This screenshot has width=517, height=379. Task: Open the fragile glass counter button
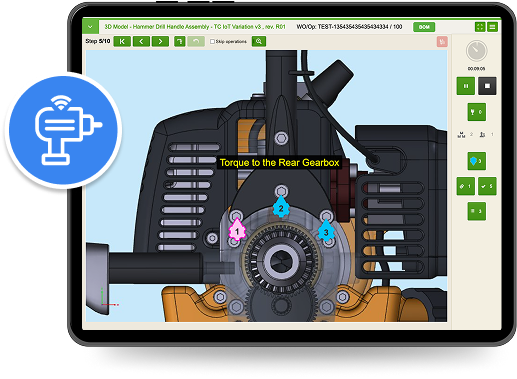tap(477, 112)
